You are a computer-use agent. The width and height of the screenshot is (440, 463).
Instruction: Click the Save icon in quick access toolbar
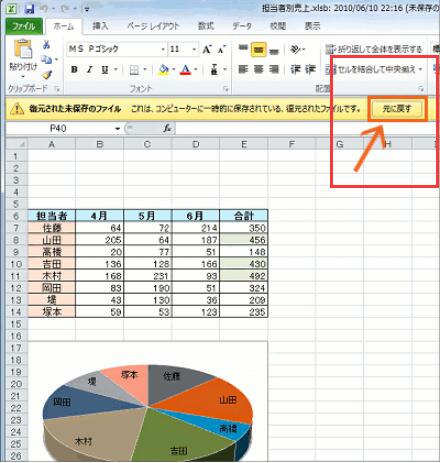pyautogui.click(x=30, y=8)
